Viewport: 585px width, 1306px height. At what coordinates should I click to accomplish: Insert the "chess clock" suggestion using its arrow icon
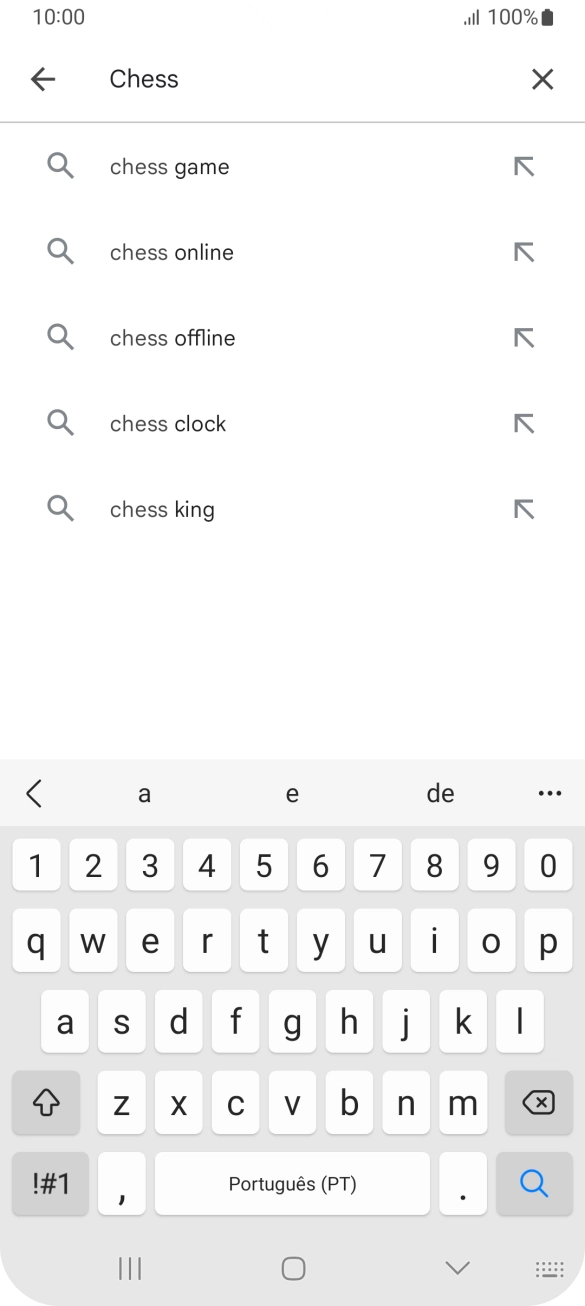coord(523,423)
